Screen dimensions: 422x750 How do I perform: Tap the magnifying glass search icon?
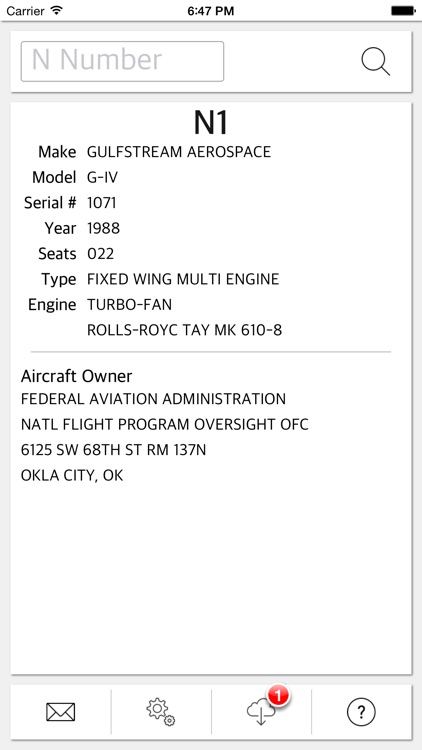[376, 62]
